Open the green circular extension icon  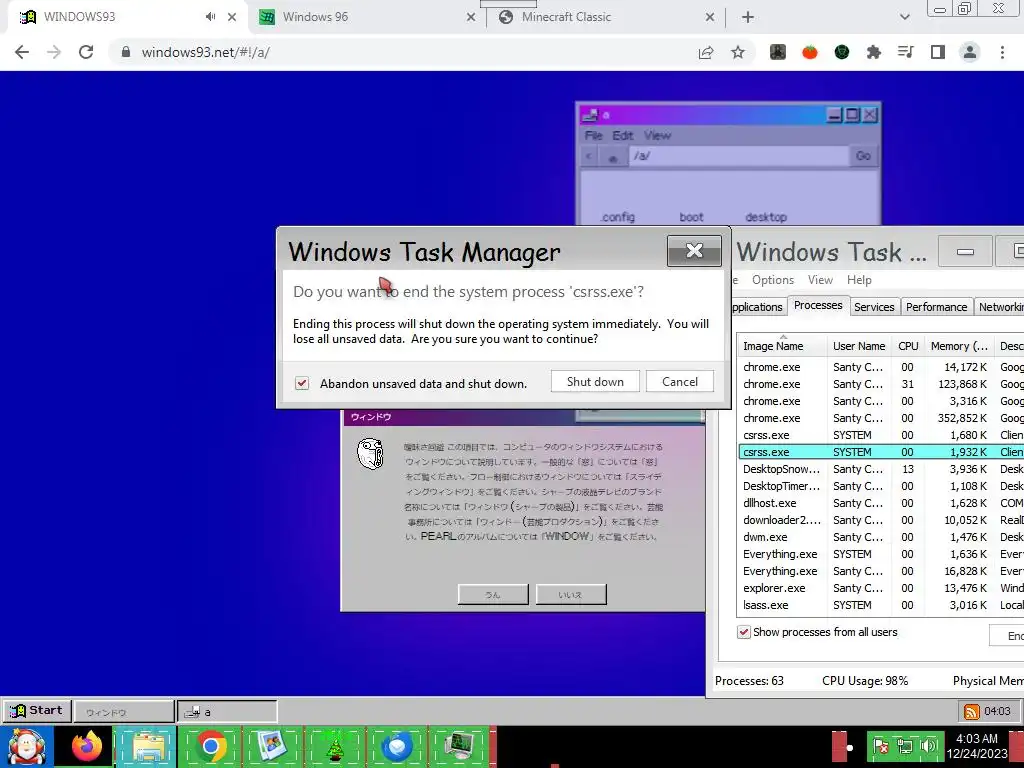coord(842,52)
